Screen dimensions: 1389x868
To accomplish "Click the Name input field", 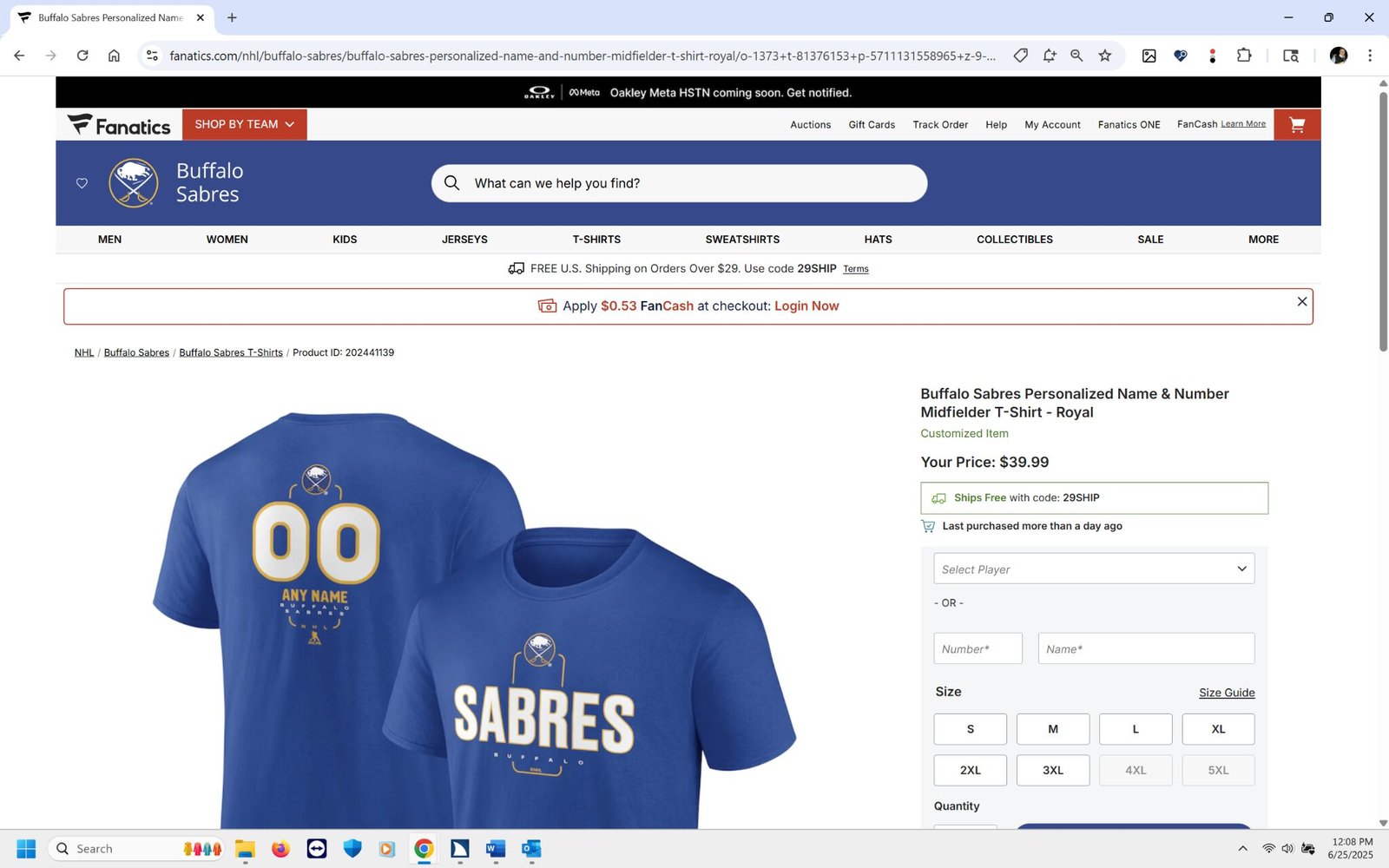I will (1146, 648).
